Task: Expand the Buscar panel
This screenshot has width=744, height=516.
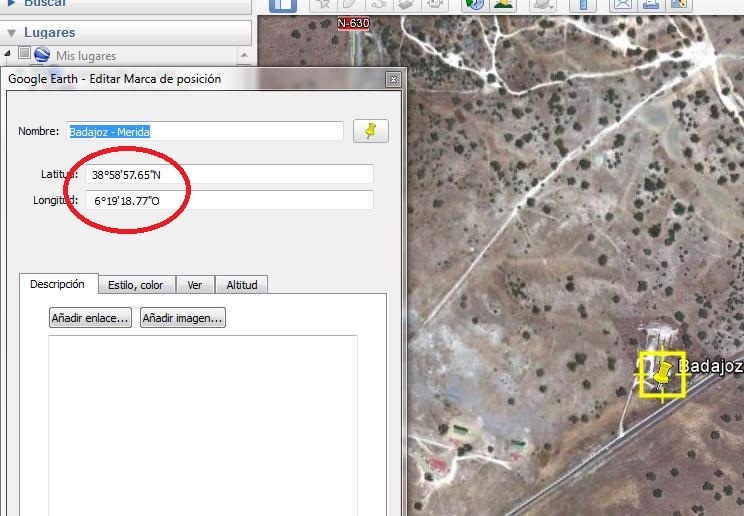Action: [x=12, y=4]
